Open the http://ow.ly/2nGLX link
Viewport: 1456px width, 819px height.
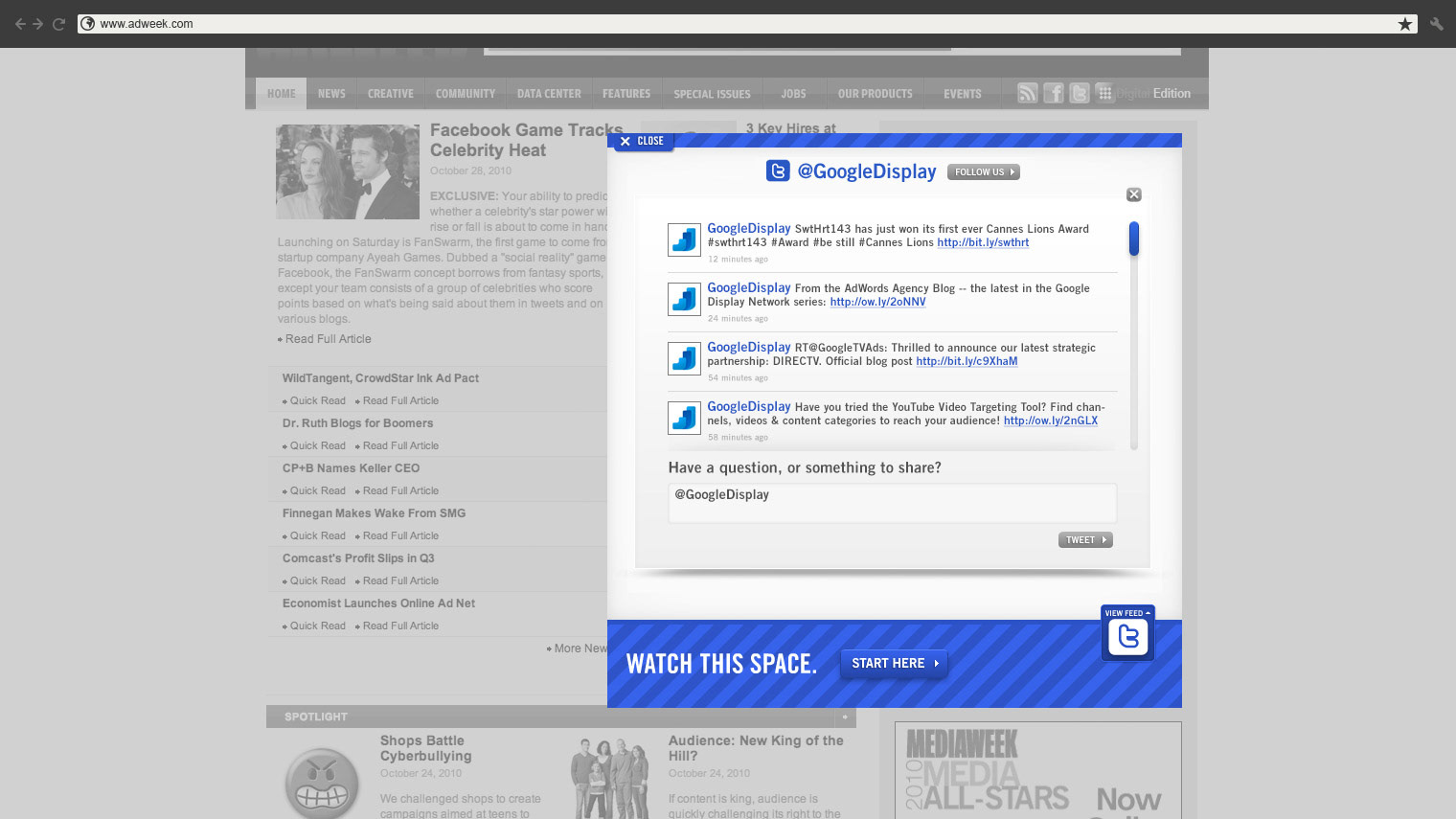point(1051,421)
